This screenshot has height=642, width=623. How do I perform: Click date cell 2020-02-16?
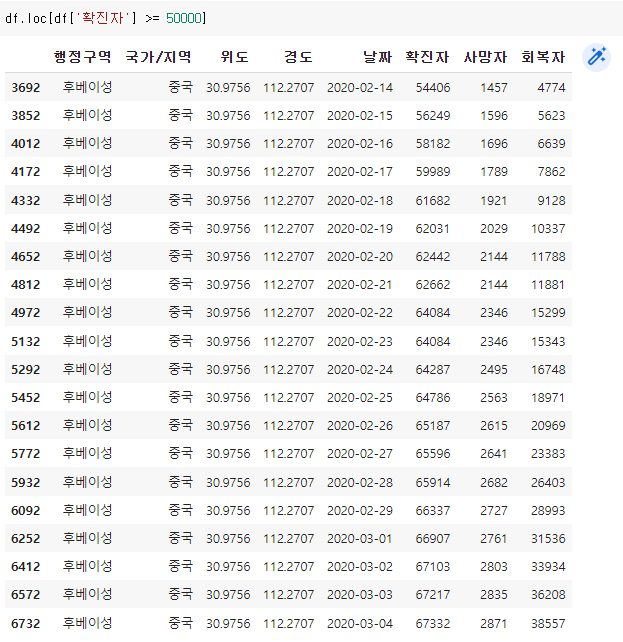(x=360, y=144)
